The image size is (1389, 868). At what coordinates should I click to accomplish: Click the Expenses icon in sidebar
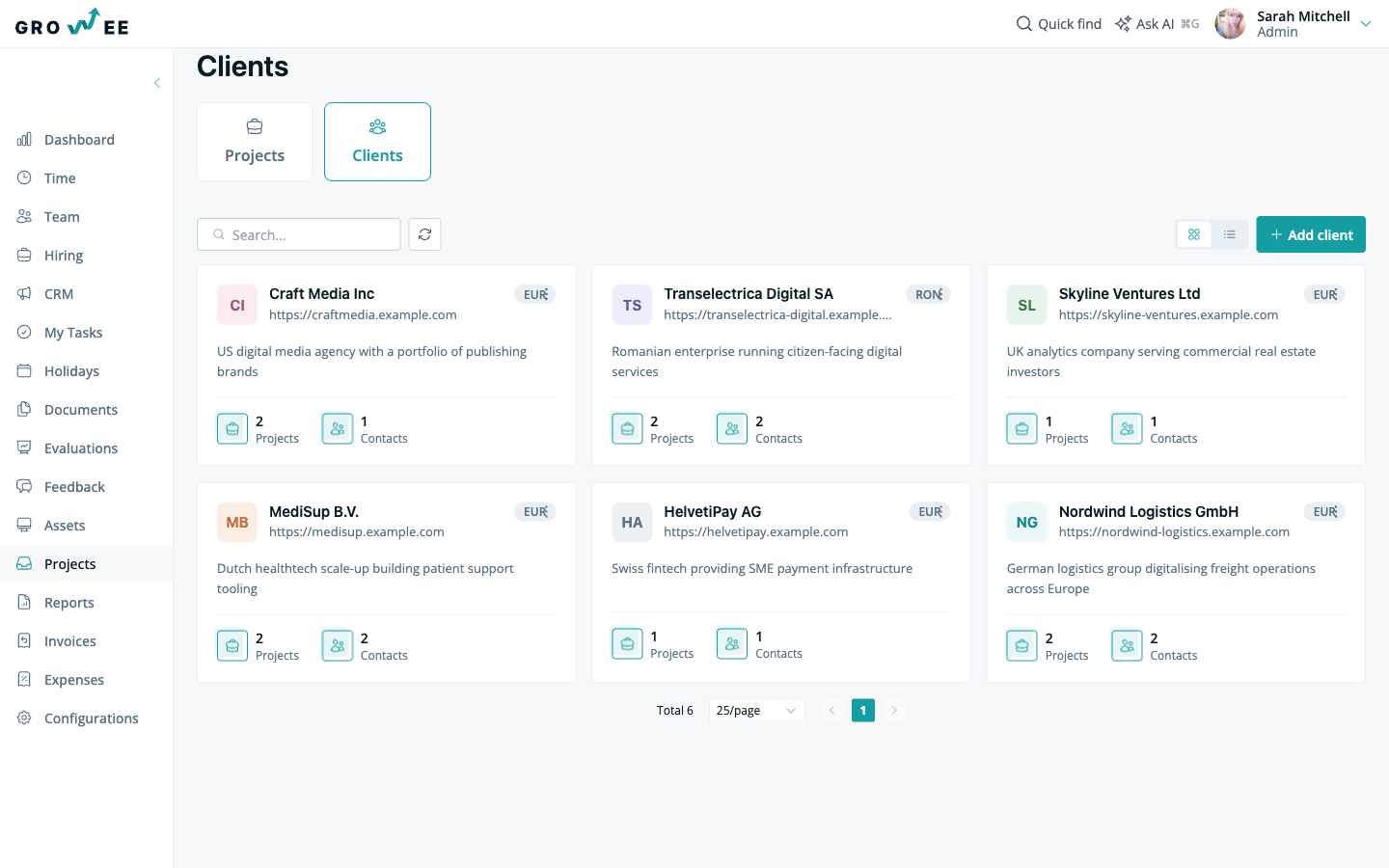pyautogui.click(x=24, y=679)
